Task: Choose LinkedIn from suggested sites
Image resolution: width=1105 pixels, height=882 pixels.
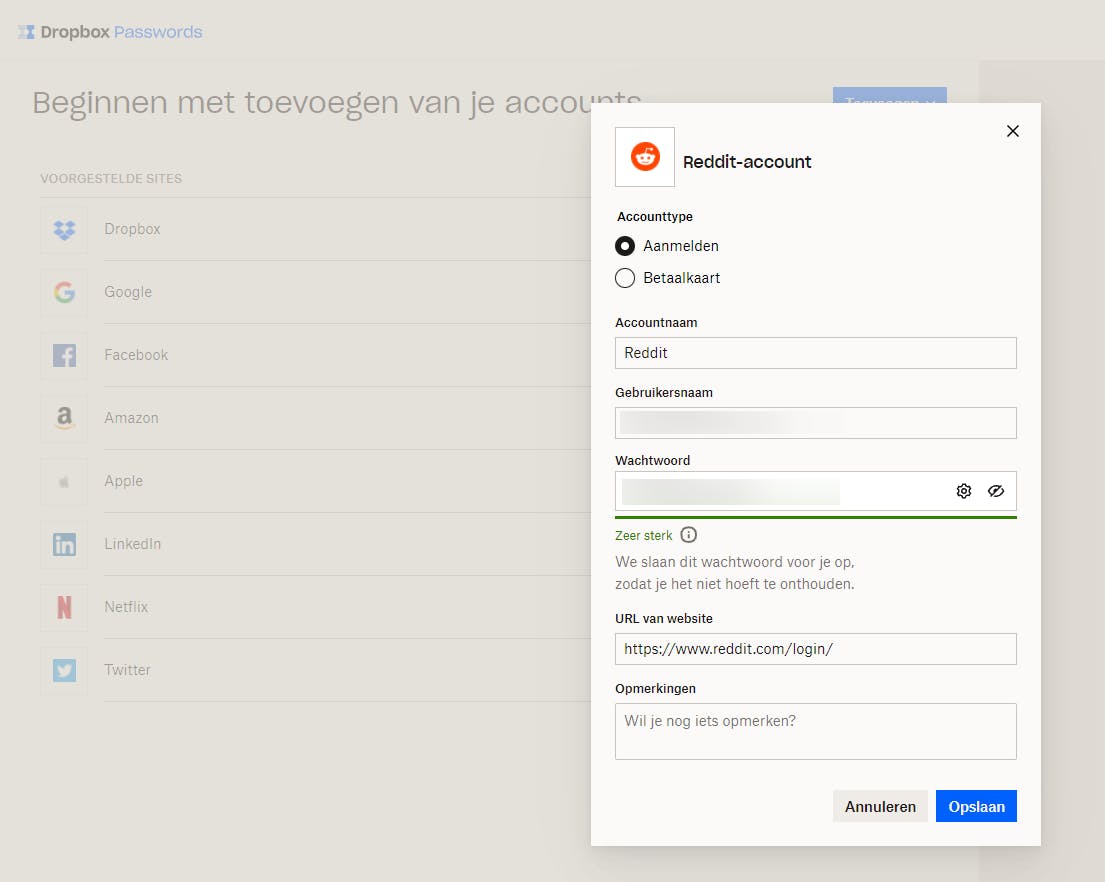Action: tap(133, 544)
